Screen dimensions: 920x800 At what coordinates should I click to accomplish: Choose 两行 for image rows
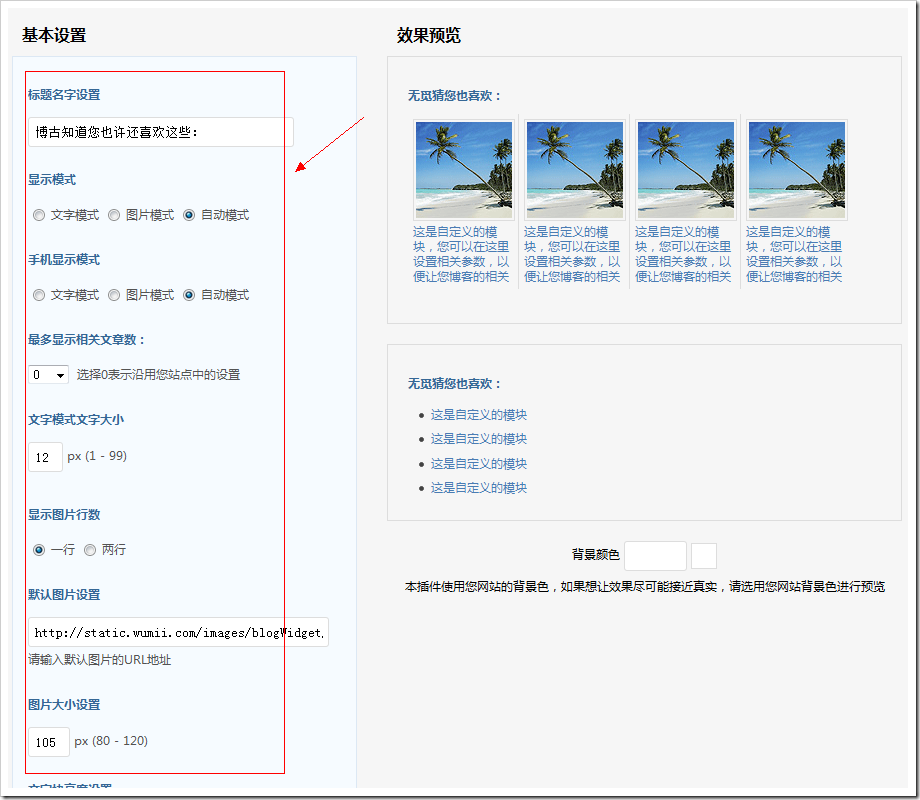[x=90, y=550]
